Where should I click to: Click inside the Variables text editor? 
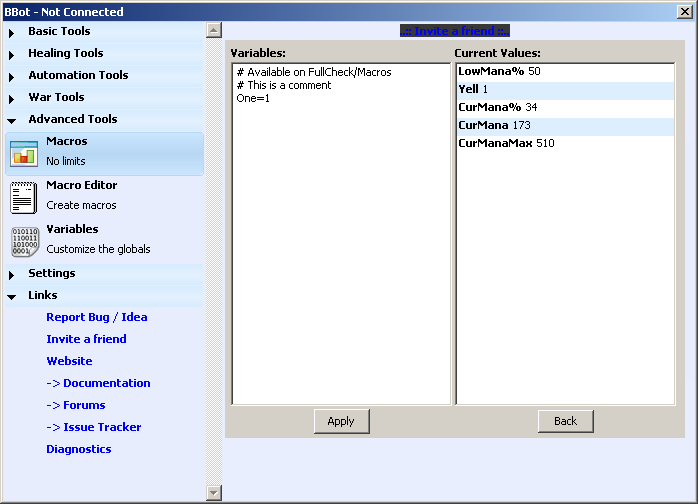click(340, 250)
